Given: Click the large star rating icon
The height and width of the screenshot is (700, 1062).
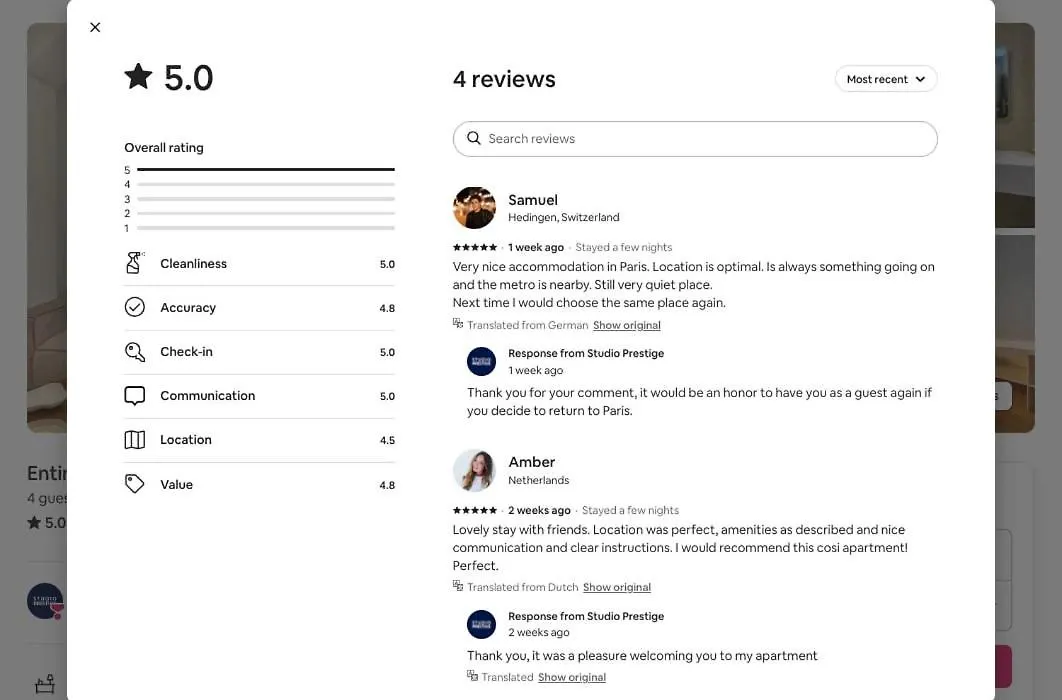Looking at the screenshot, I should (139, 76).
